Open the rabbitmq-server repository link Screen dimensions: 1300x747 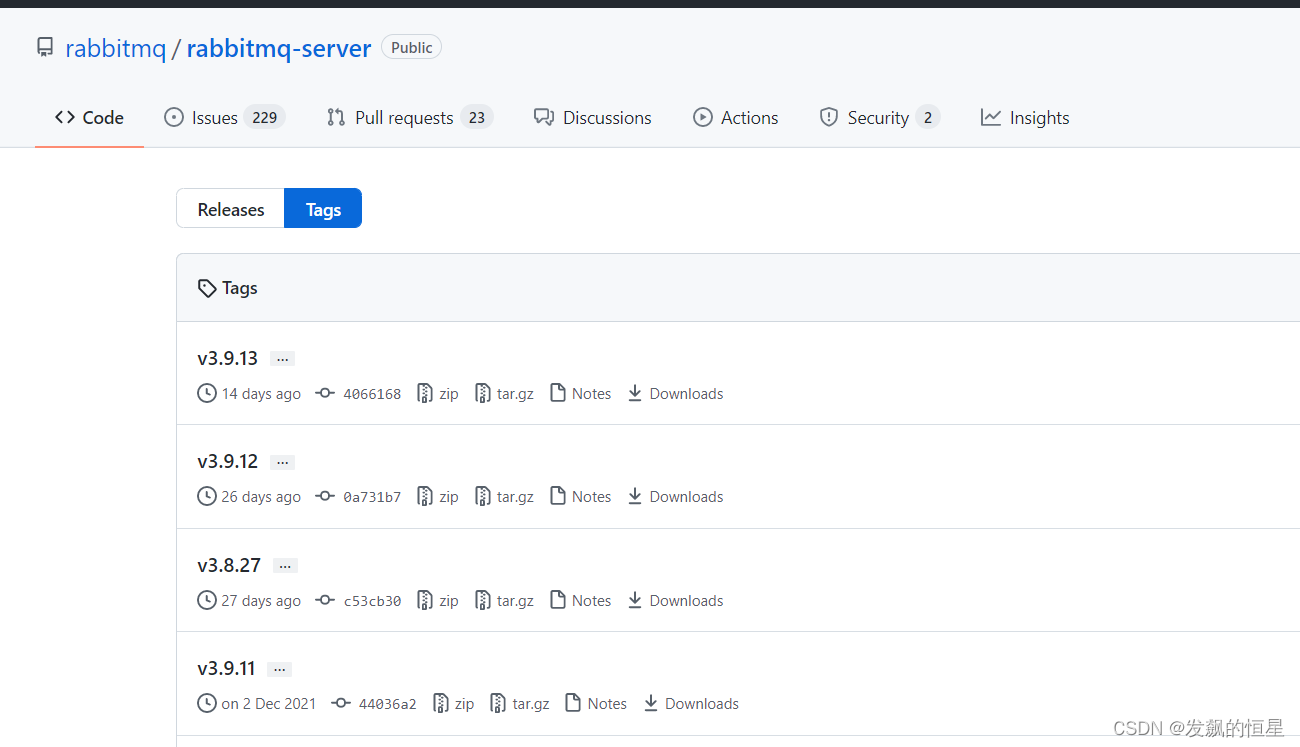pyautogui.click(x=279, y=47)
